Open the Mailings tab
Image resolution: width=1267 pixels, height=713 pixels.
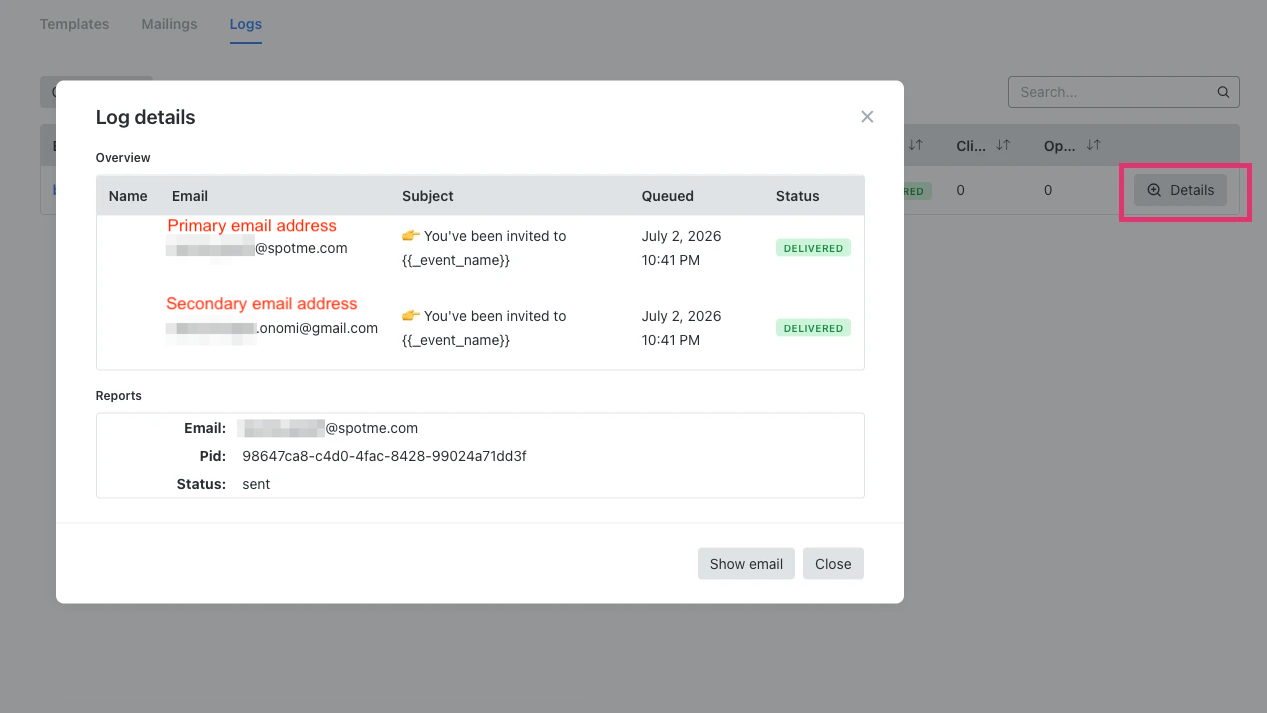[x=169, y=24]
